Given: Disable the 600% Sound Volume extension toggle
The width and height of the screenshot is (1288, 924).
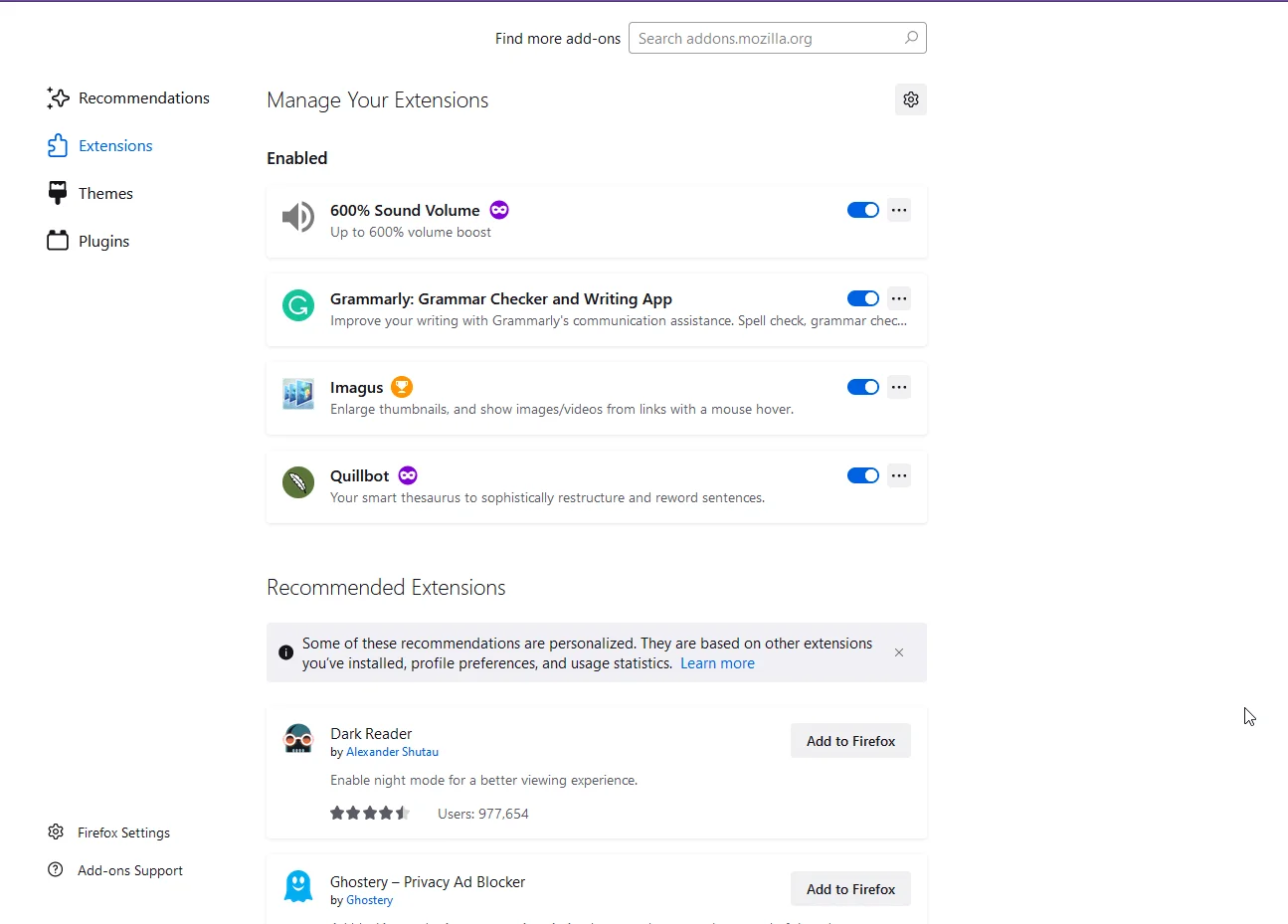Looking at the screenshot, I should coord(863,210).
